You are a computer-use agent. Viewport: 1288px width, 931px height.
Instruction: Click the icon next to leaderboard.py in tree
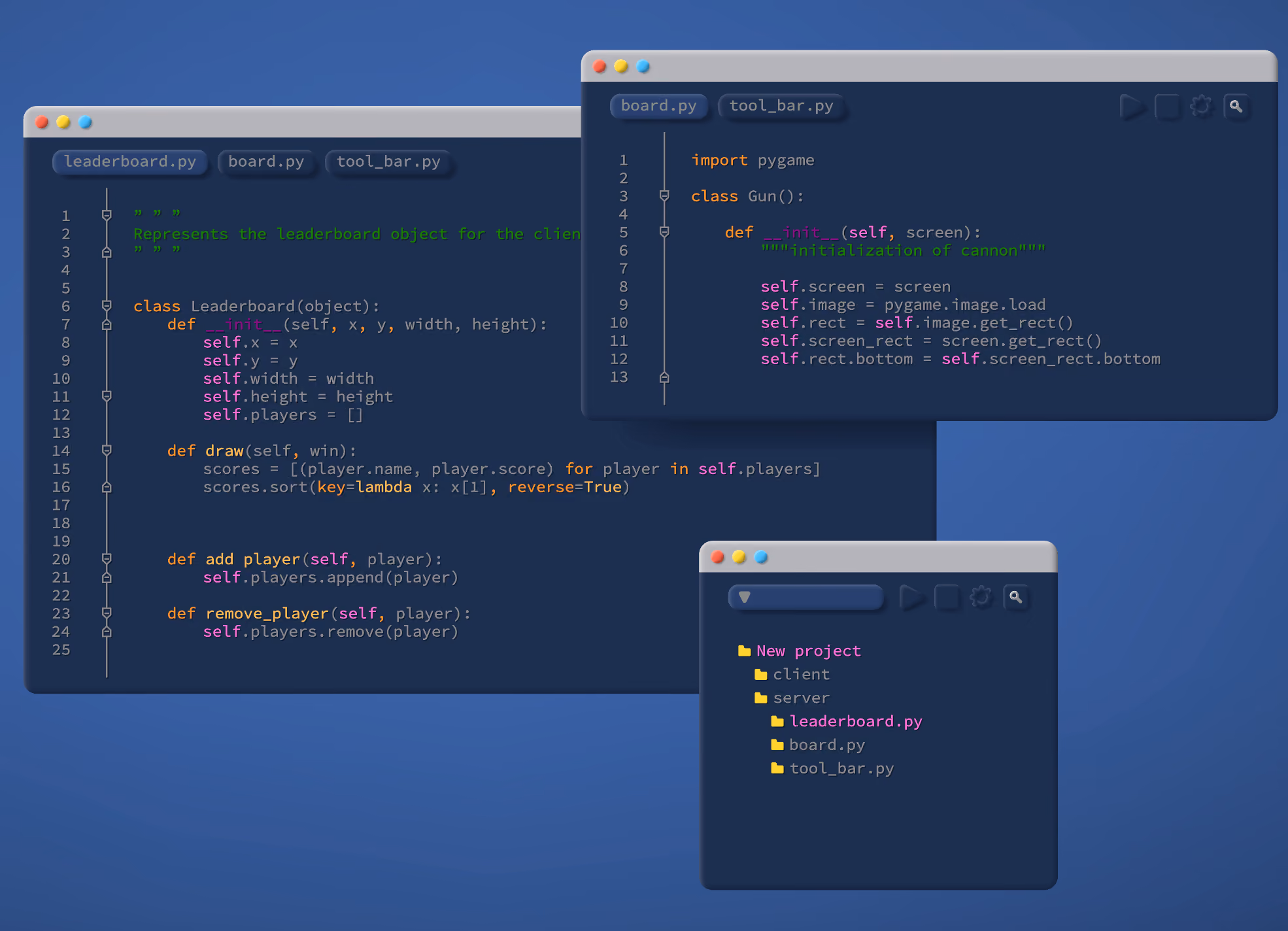(x=777, y=721)
